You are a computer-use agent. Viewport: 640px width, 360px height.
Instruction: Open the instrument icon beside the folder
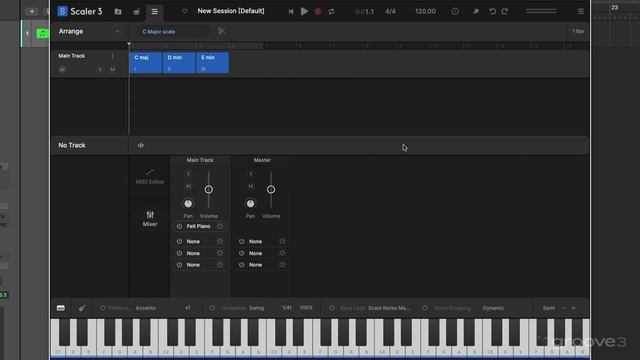[x=136, y=12]
